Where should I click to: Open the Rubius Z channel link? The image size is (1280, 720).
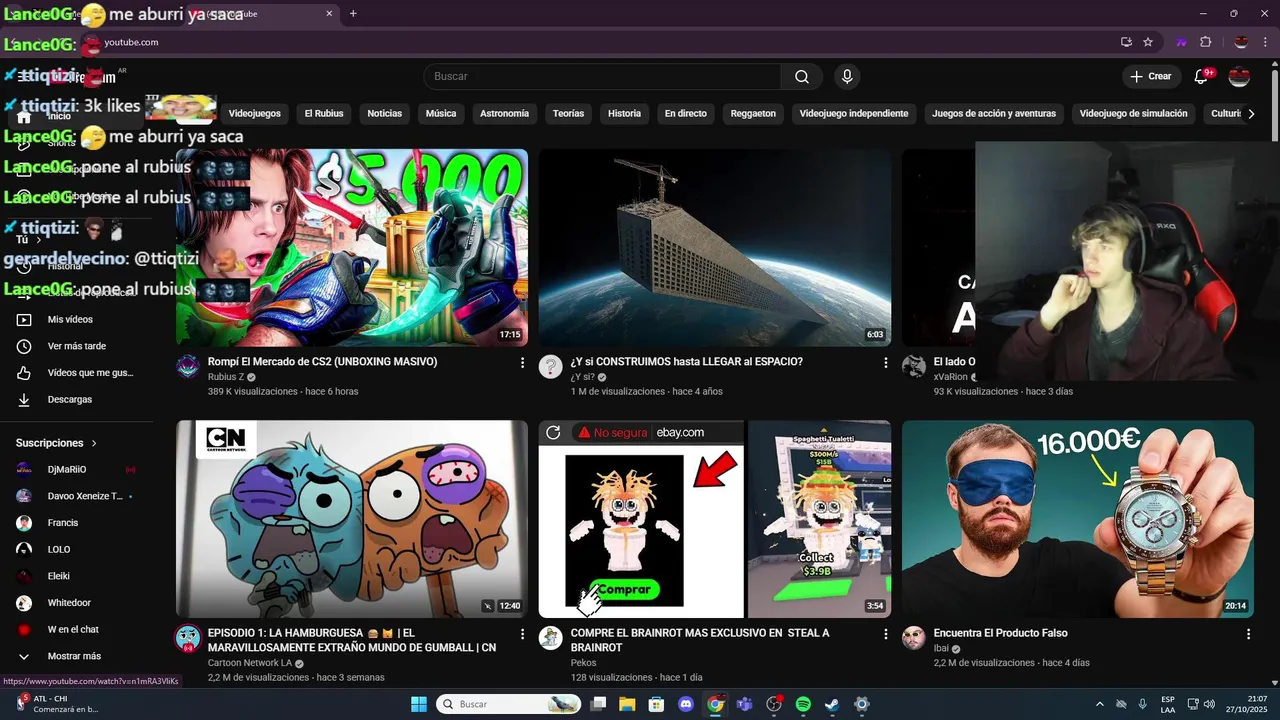pyautogui.click(x=226, y=377)
